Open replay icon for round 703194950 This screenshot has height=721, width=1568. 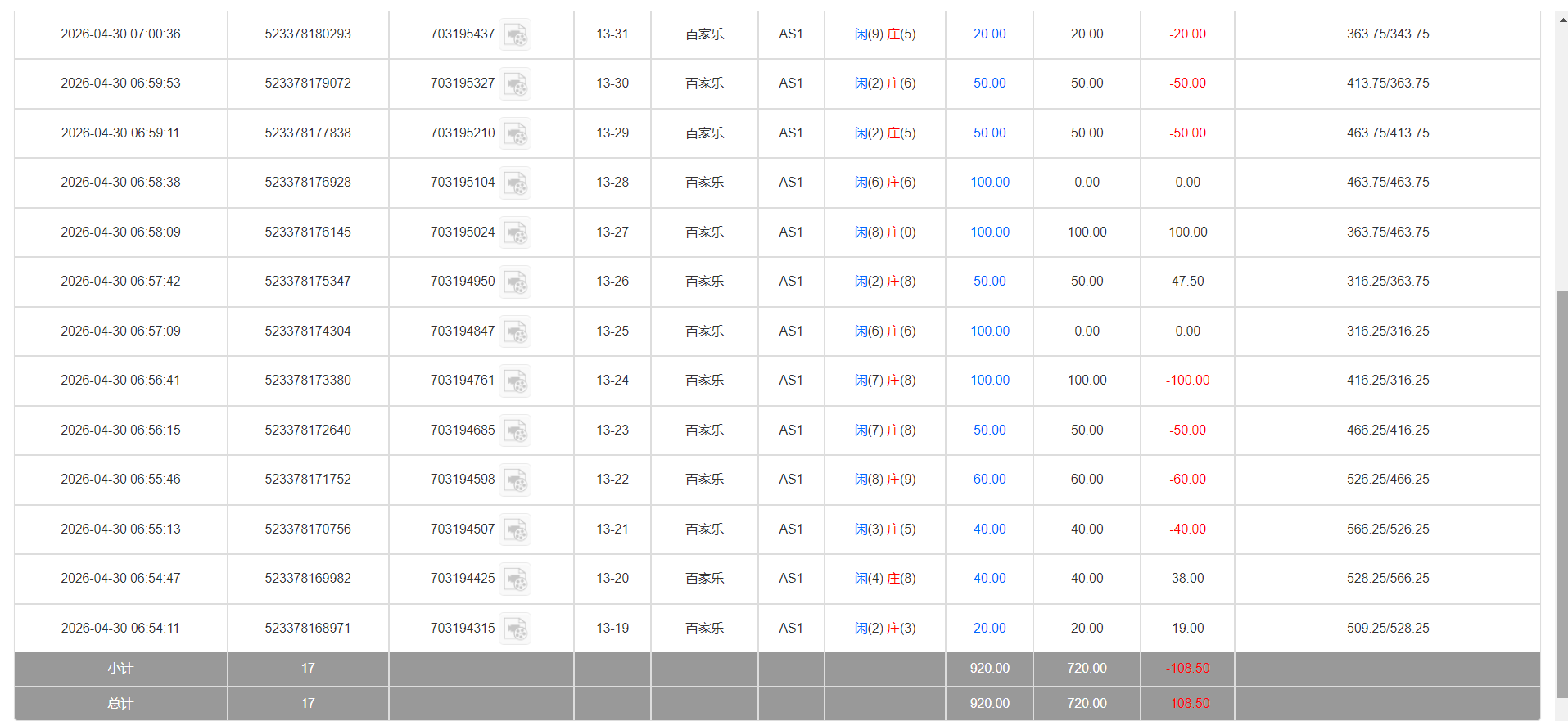pos(515,282)
